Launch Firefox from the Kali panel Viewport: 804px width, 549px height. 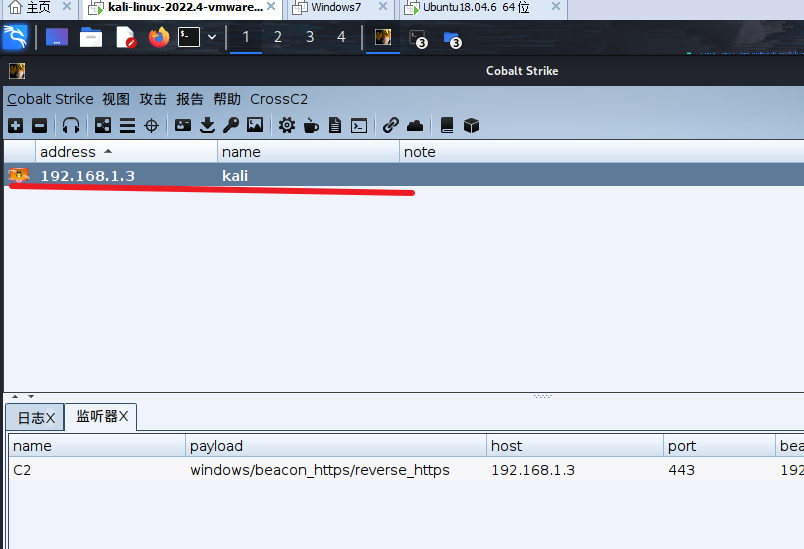(x=159, y=37)
